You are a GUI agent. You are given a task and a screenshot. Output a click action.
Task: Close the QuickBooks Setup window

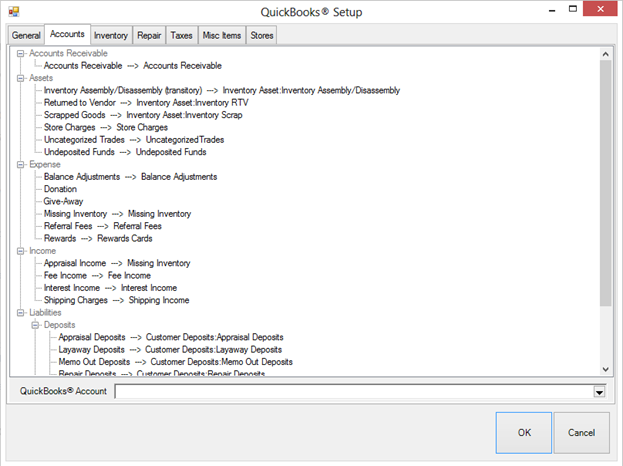coord(598,11)
